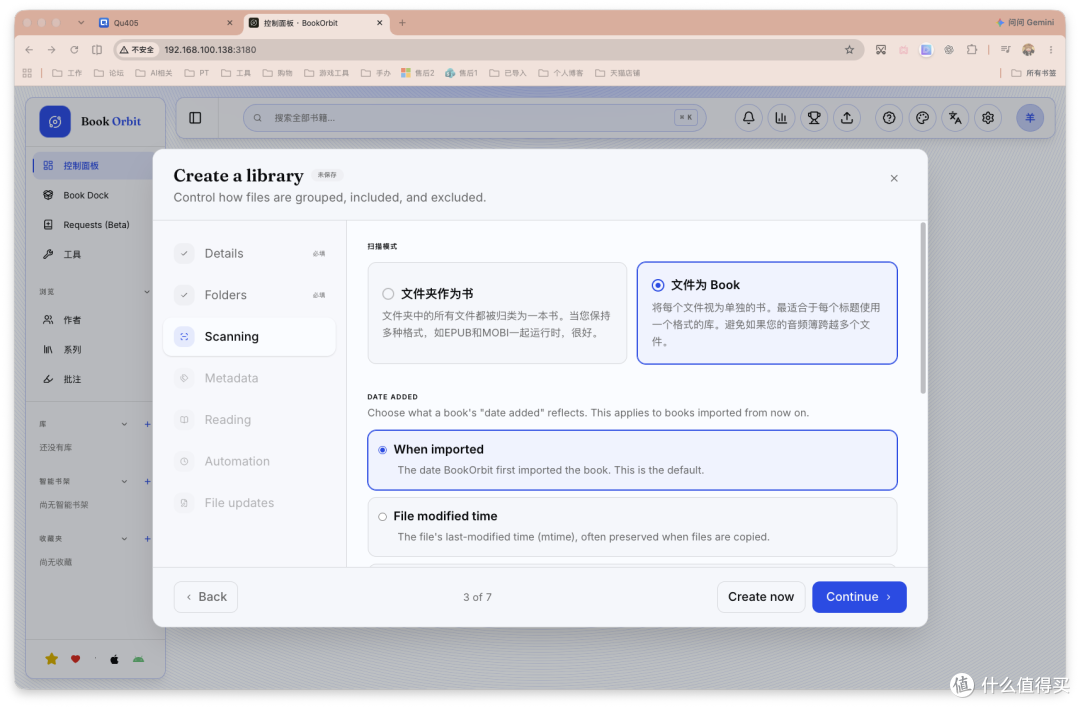Add a new library with plus icon
The height and width of the screenshot is (708, 1080).
coord(147,424)
